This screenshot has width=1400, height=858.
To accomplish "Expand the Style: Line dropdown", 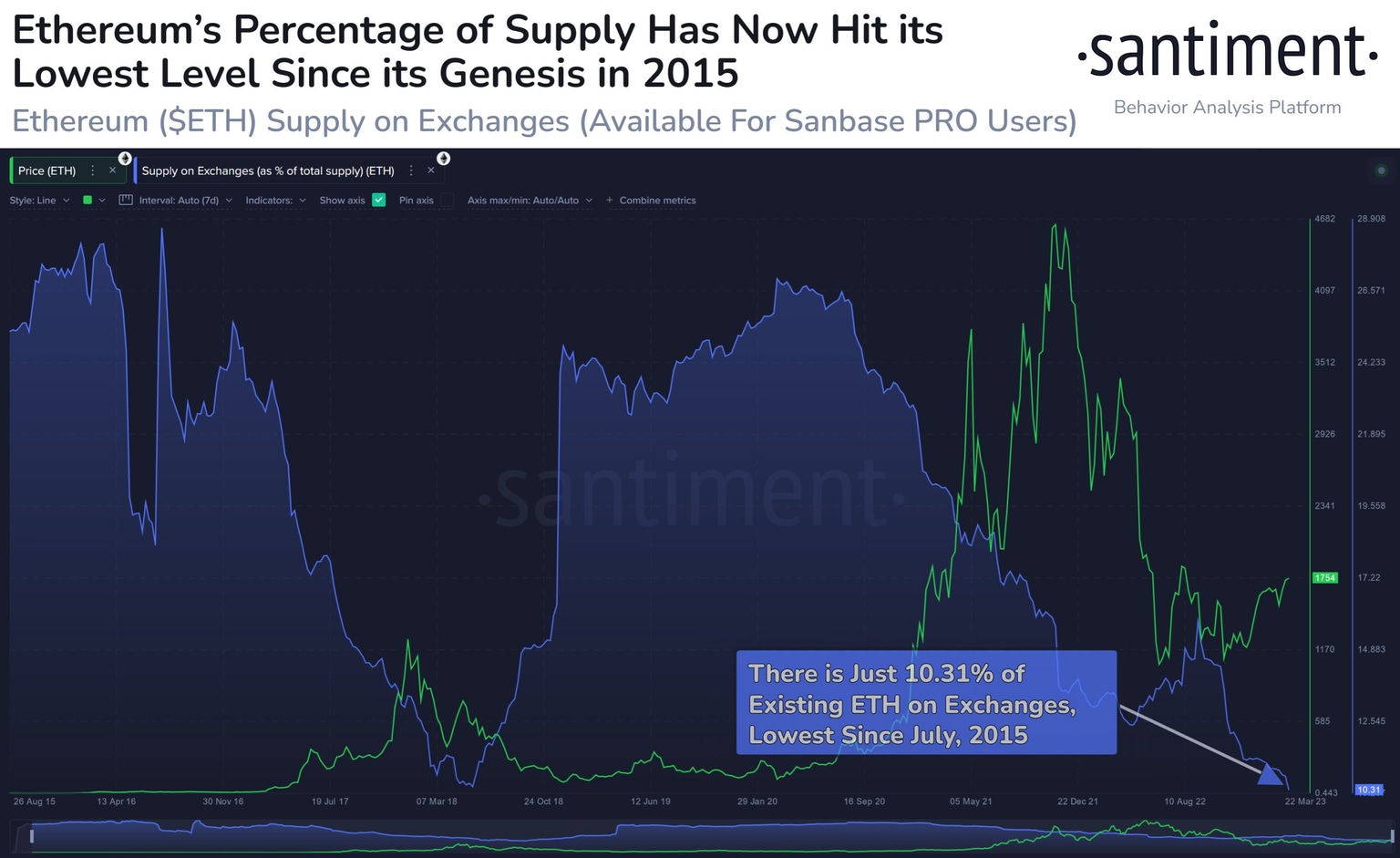I will click(x=39, y=201).
